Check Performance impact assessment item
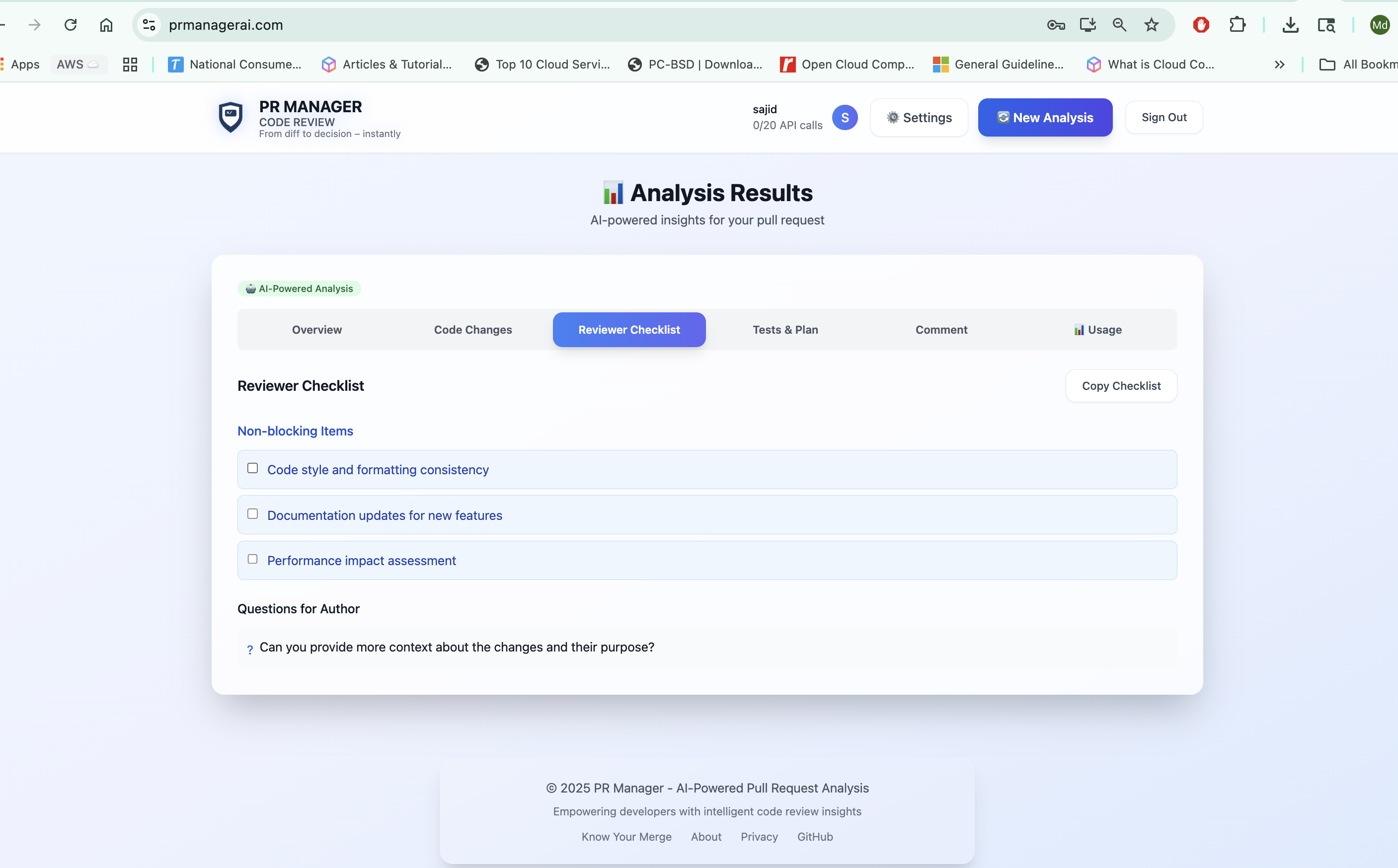 253,559
